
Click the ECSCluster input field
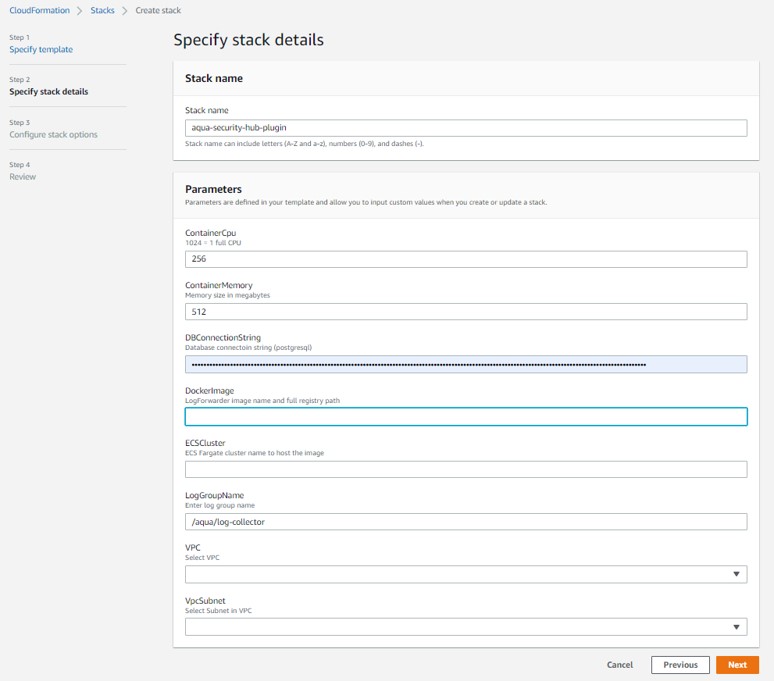466,469
